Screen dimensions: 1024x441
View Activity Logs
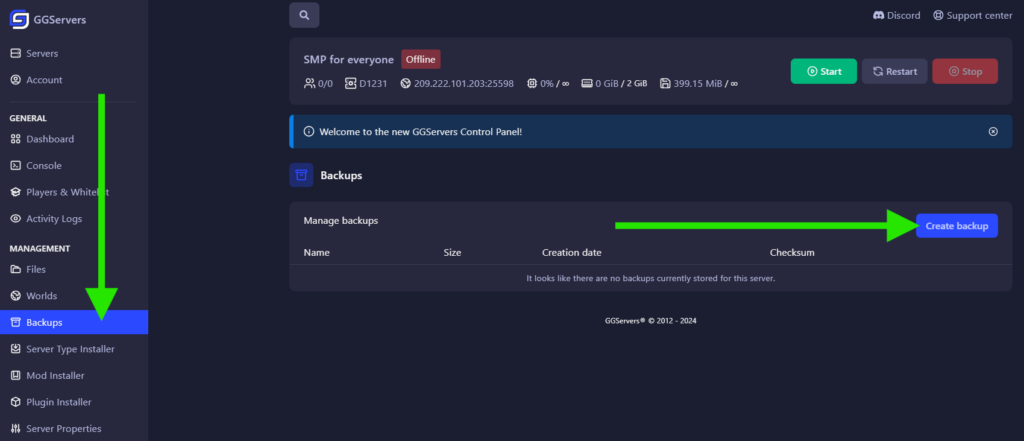[54, 219]
